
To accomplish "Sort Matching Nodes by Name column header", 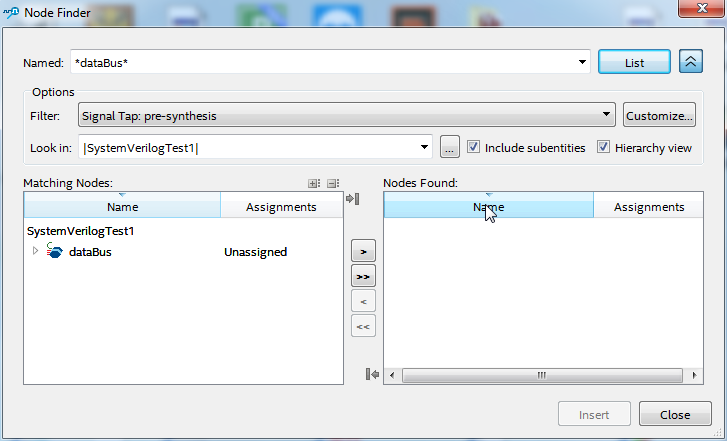I will pos(122,206).
